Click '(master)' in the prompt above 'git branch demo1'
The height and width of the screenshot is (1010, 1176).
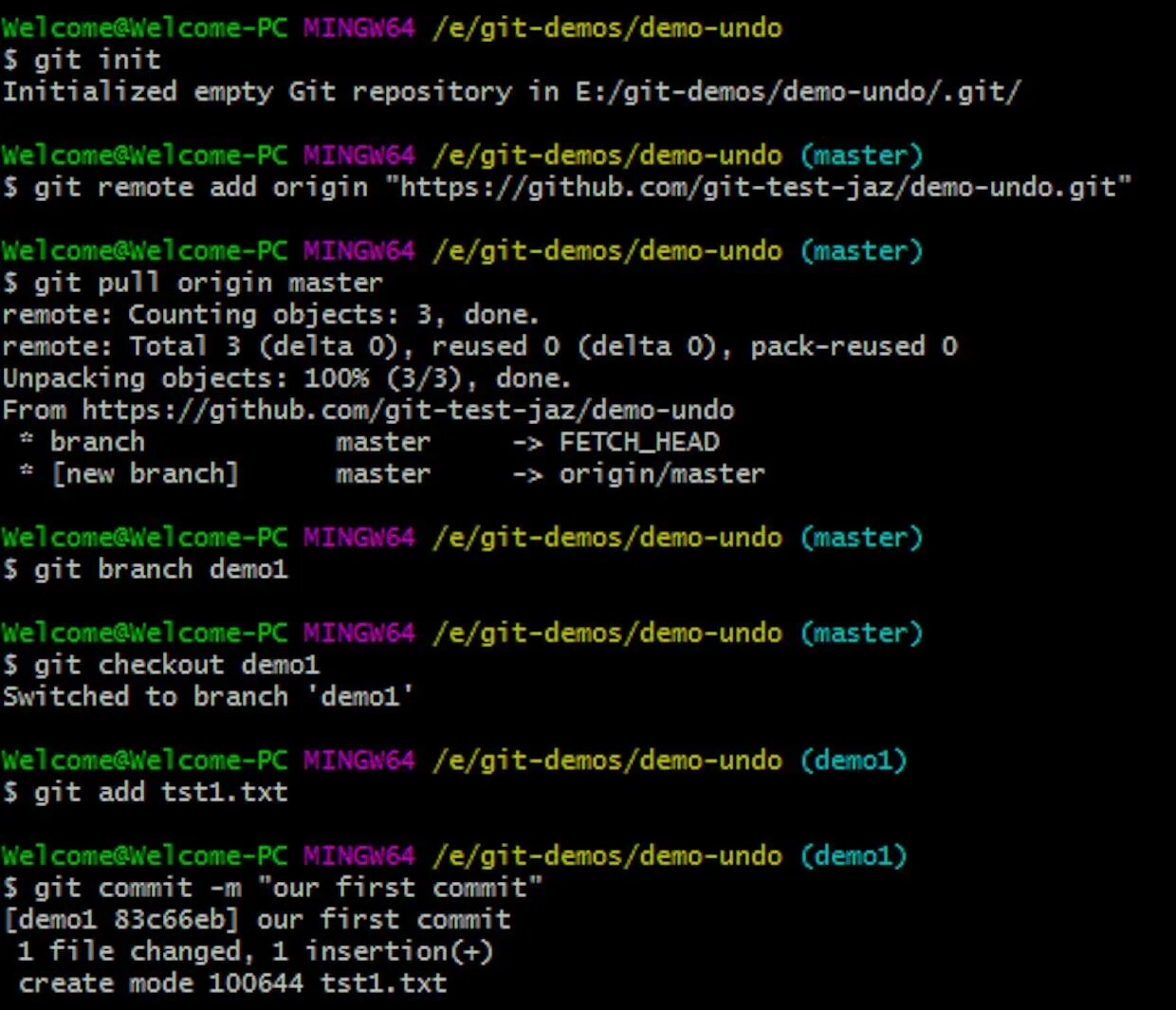(x=861, y=538)
